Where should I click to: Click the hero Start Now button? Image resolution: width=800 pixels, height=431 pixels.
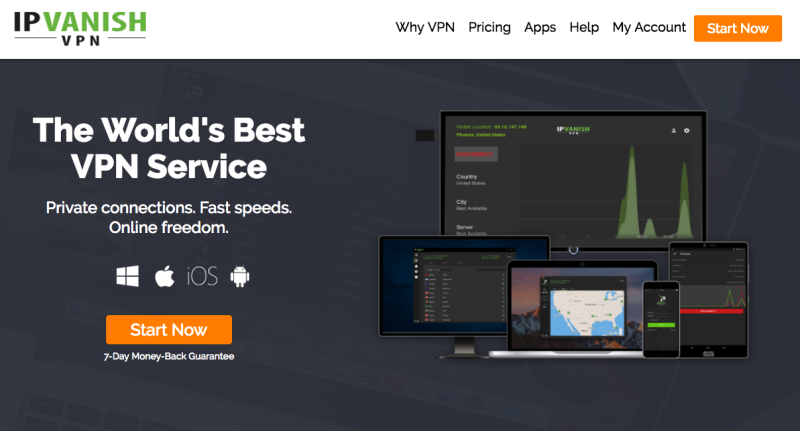coord(169,329)
